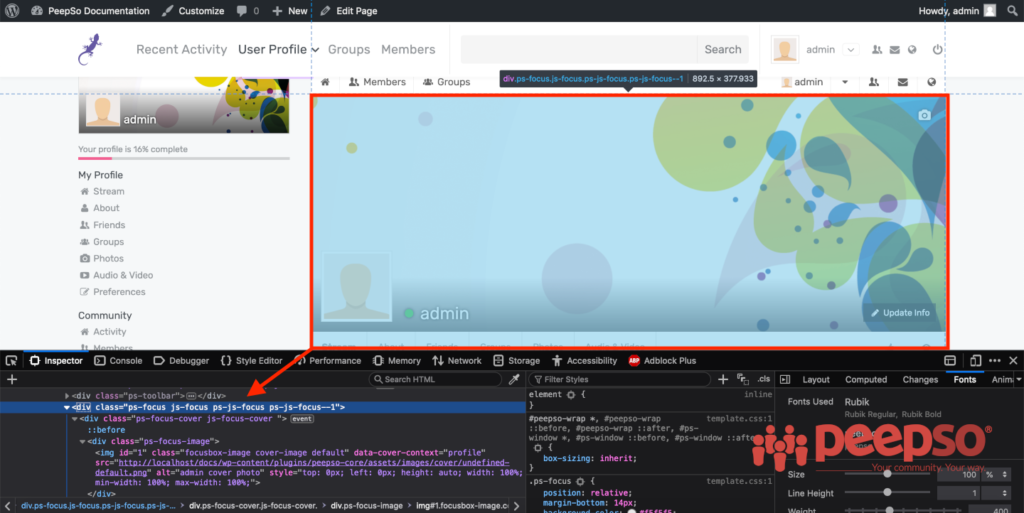1024x513 pixels.
Task: Toggle the sidebar pane button beside .cls
Action: click(785, 379)
